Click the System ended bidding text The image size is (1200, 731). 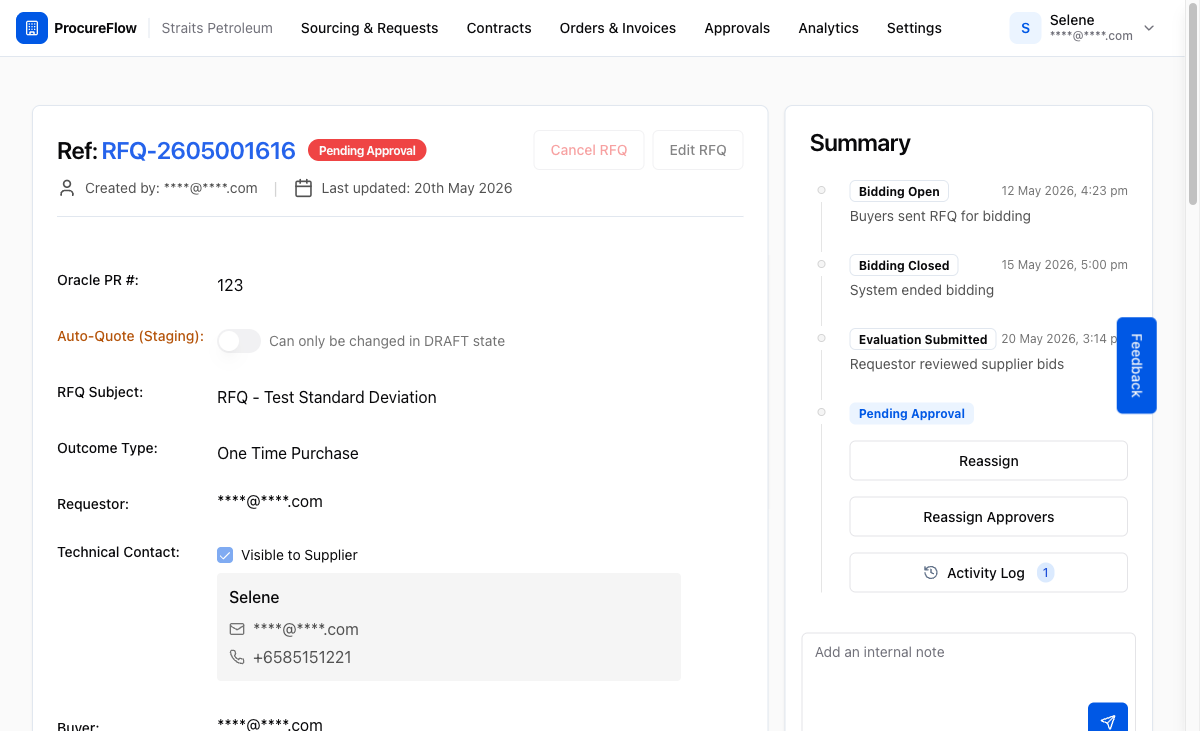pos(922,290)
